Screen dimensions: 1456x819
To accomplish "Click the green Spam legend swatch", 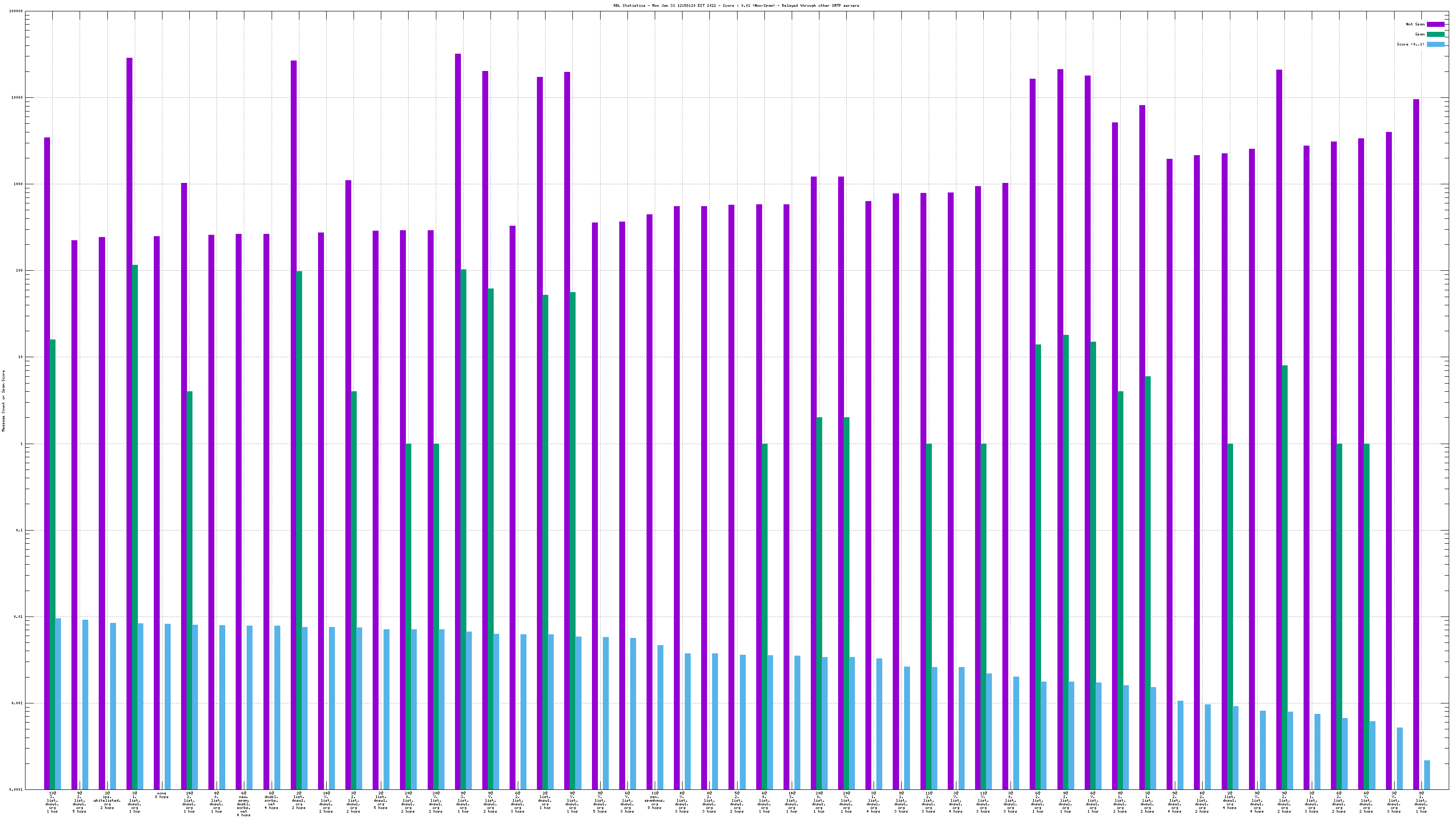I will (1435, 35).
